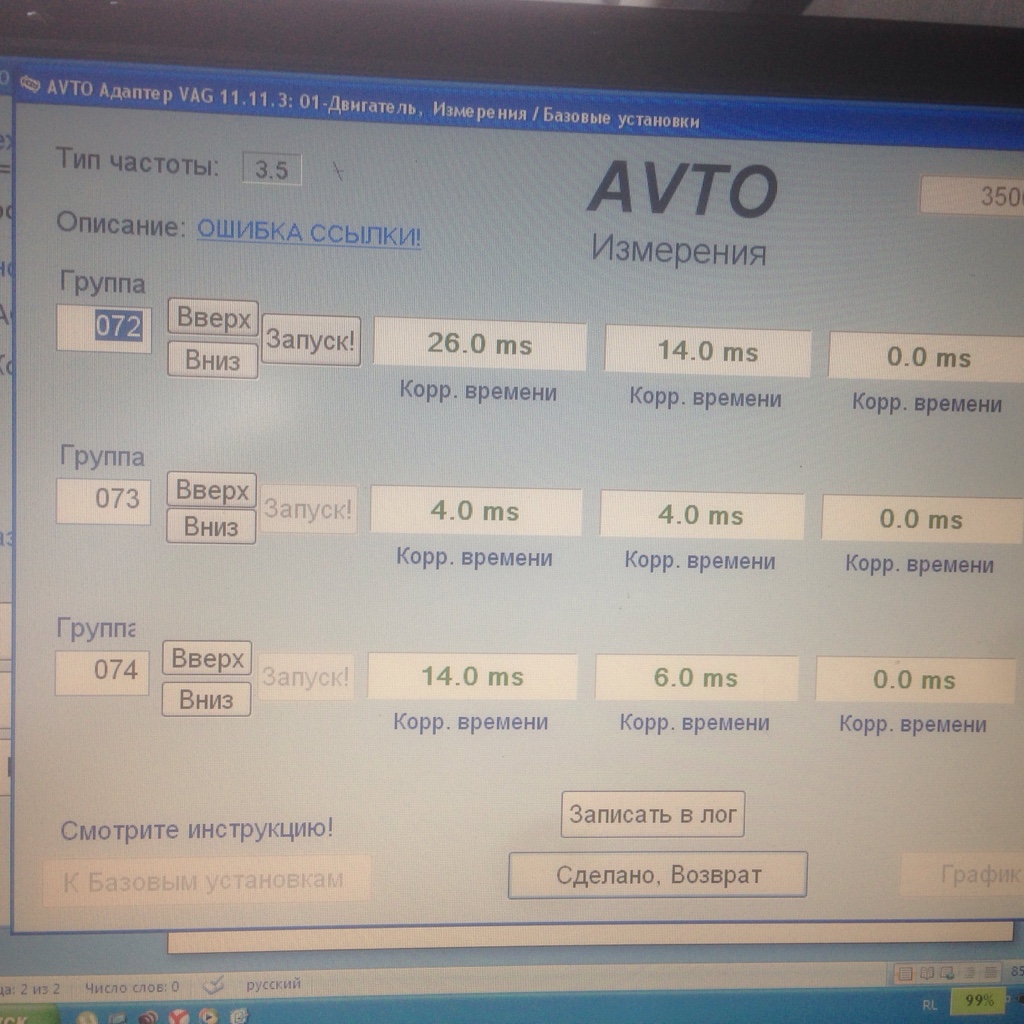Click the battery 99% indicator in system tray

point(977,1000)
